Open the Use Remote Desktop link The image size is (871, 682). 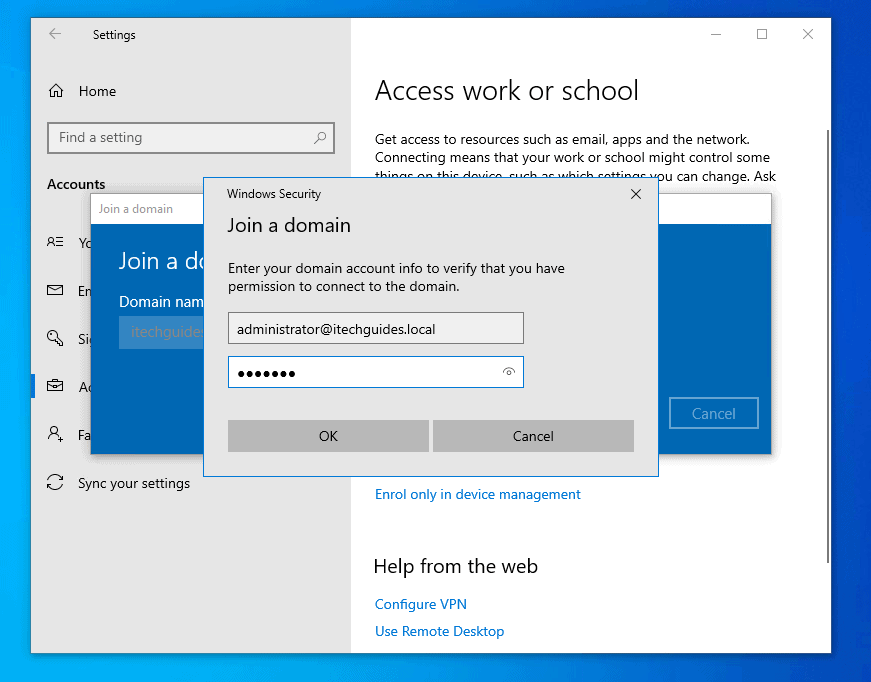[439, 631]
